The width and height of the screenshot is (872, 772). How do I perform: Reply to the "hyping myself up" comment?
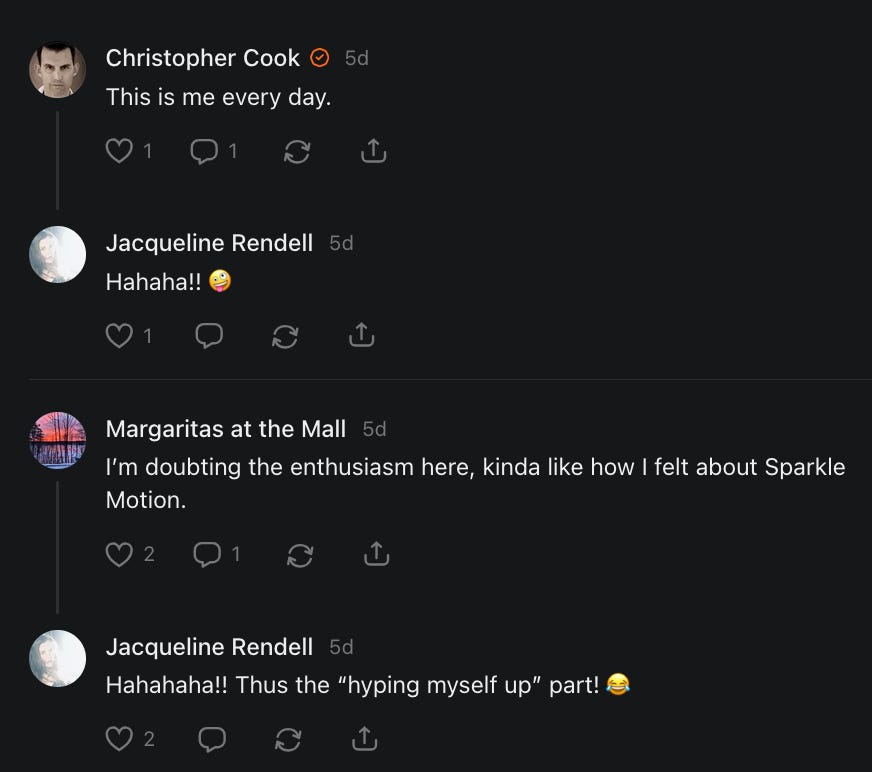tap(211, 739)
